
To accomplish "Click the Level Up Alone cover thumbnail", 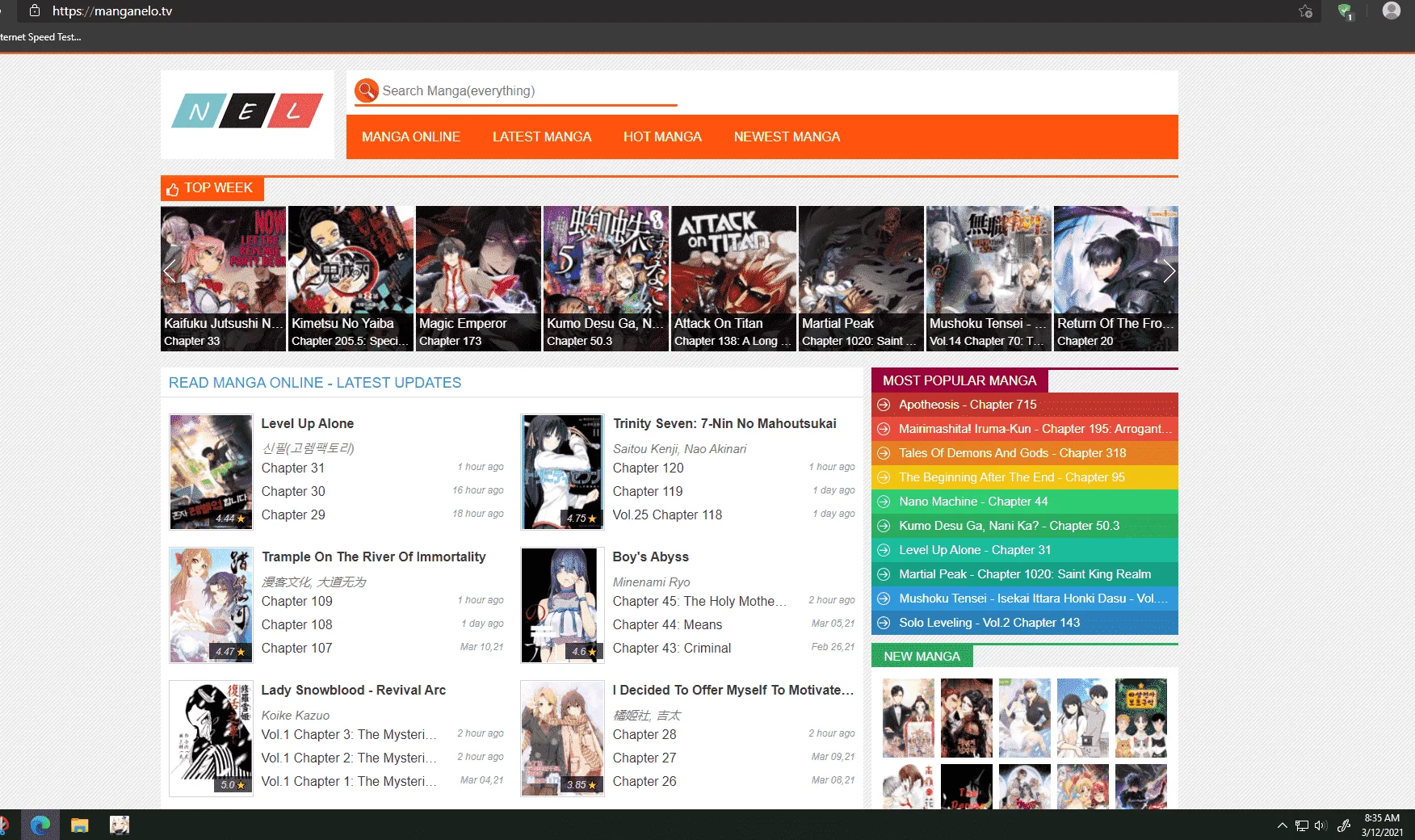I will click(211, 472).
